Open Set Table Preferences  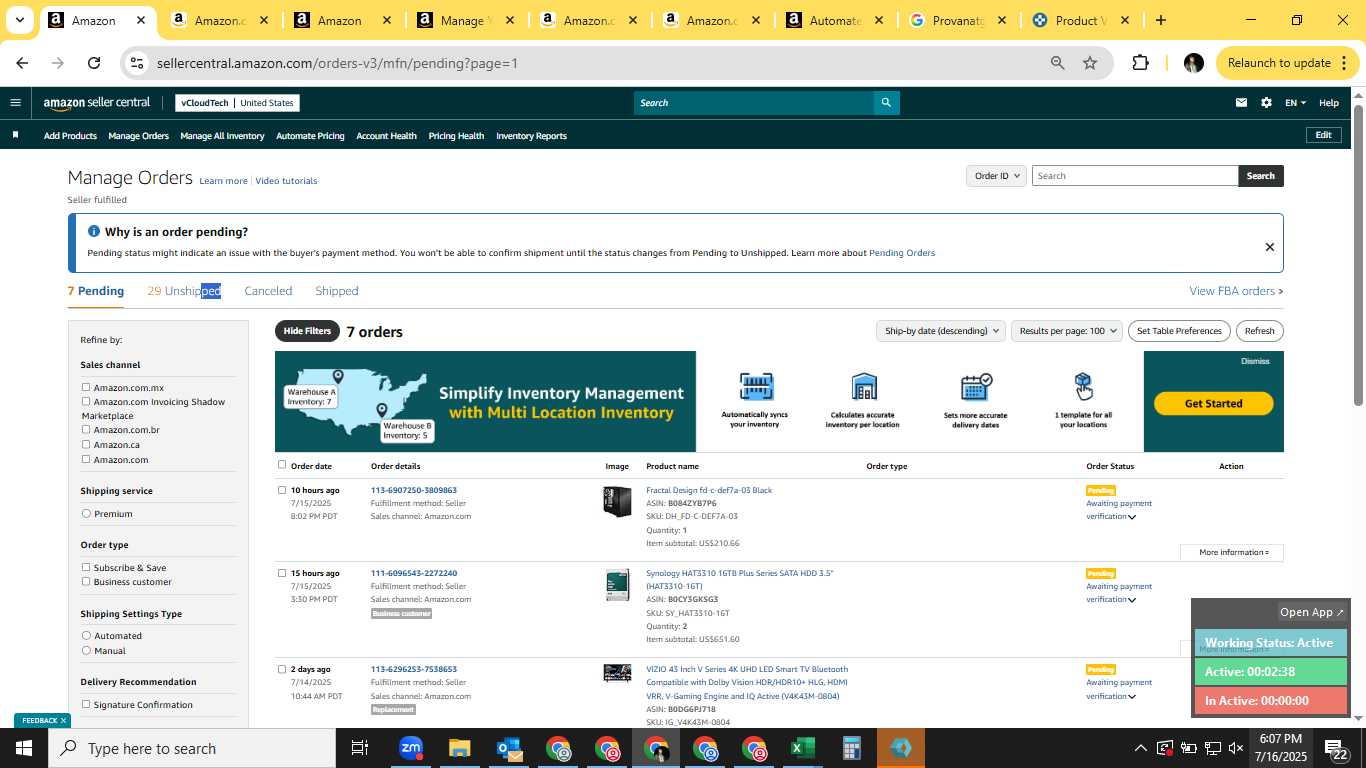coord(1180,331)
